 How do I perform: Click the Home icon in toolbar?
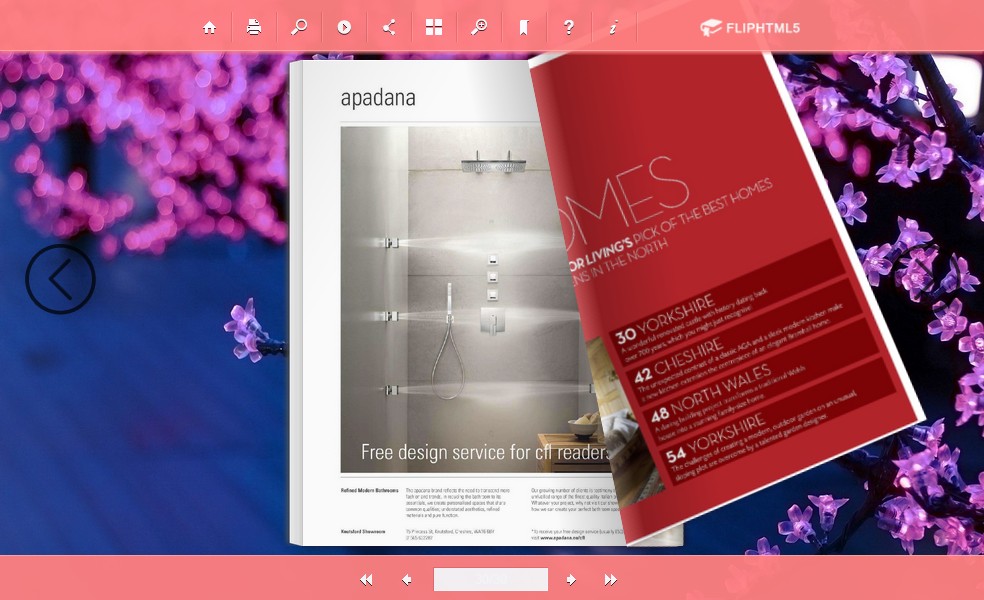[x=209, y=28]
